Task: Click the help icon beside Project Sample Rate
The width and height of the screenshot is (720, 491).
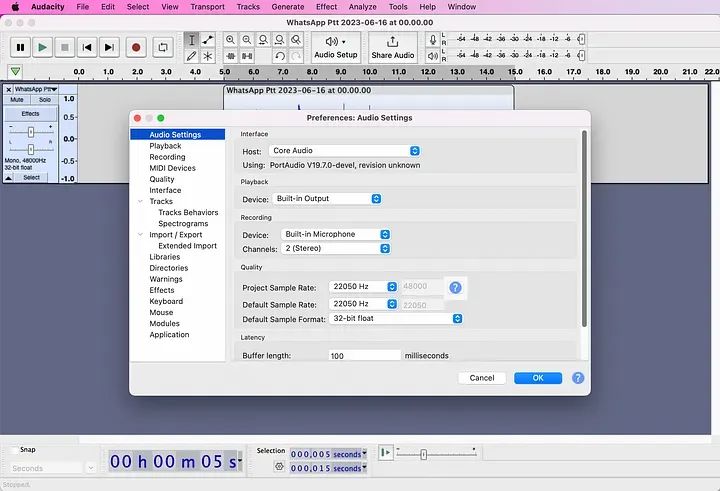Action: click(455, 288)
